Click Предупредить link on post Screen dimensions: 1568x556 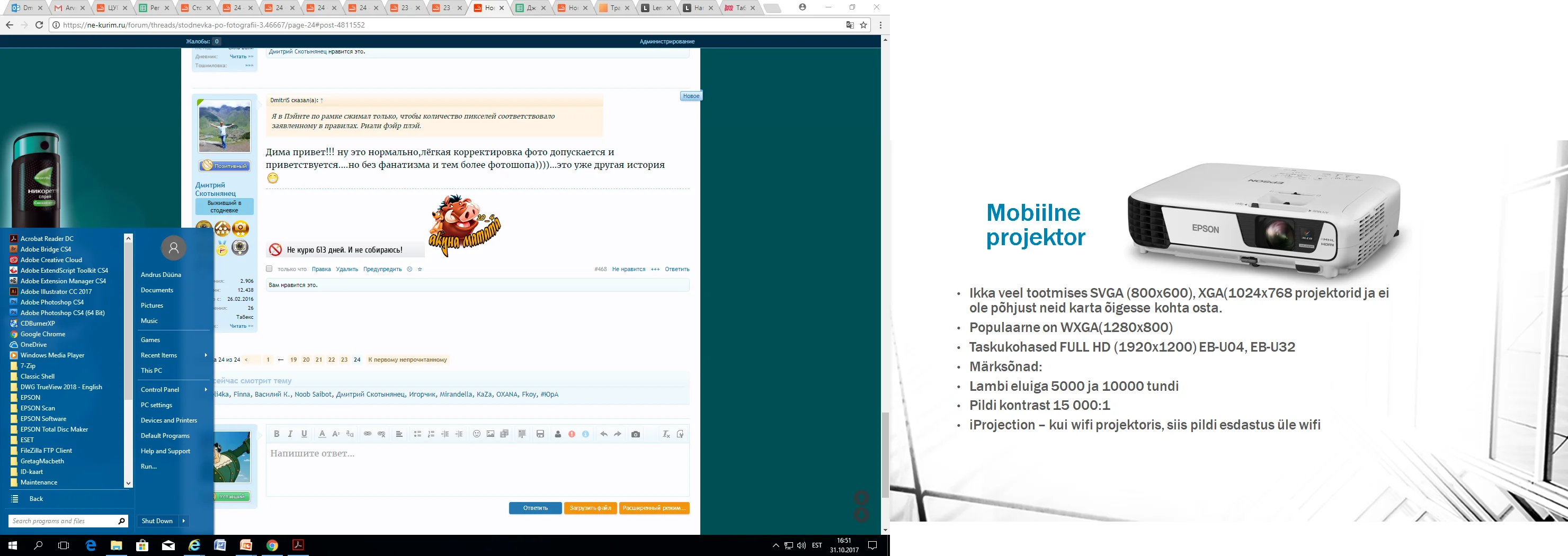(x=382, y=269)
